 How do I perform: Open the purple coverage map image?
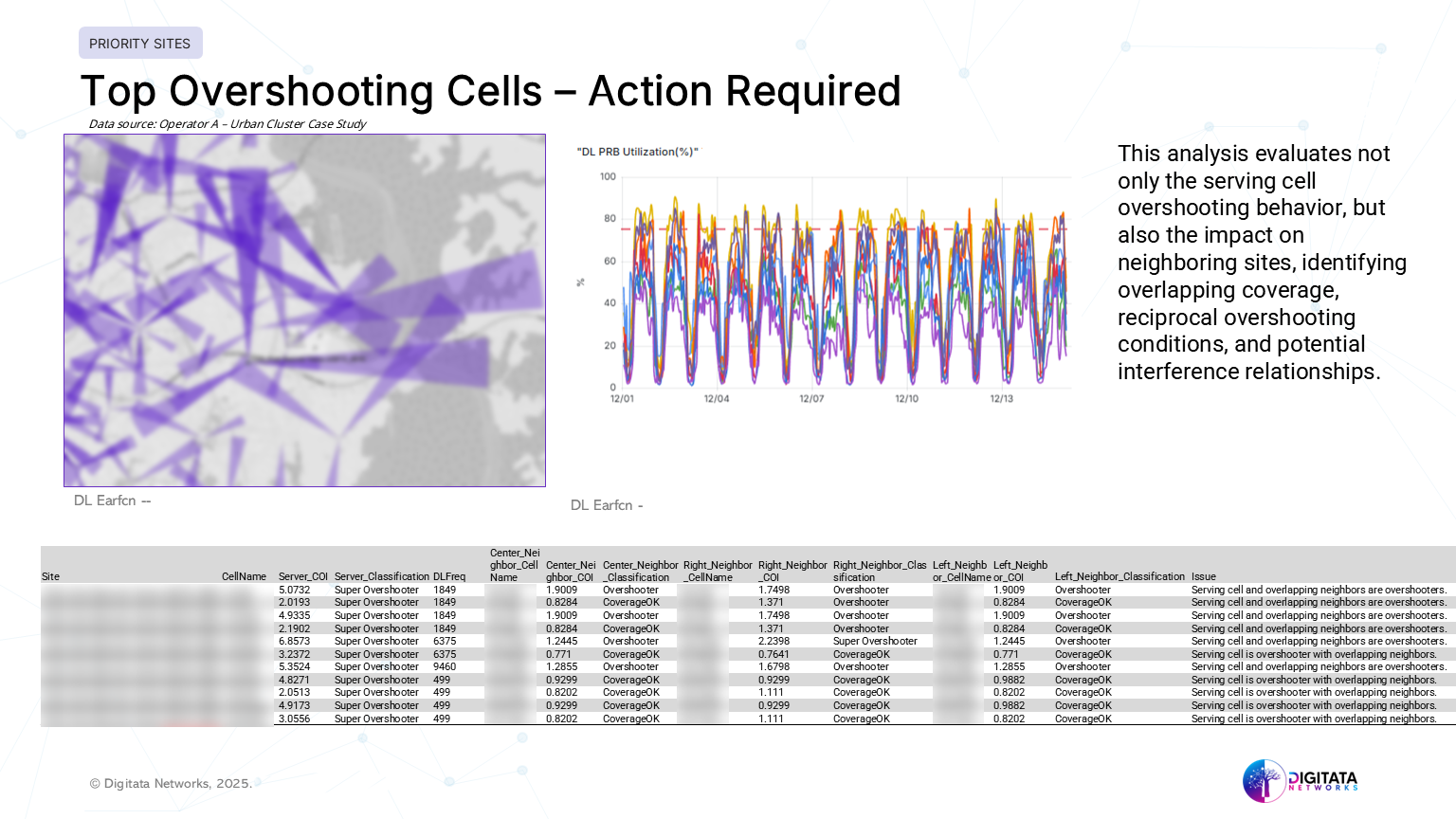click(x=304, y=310)
